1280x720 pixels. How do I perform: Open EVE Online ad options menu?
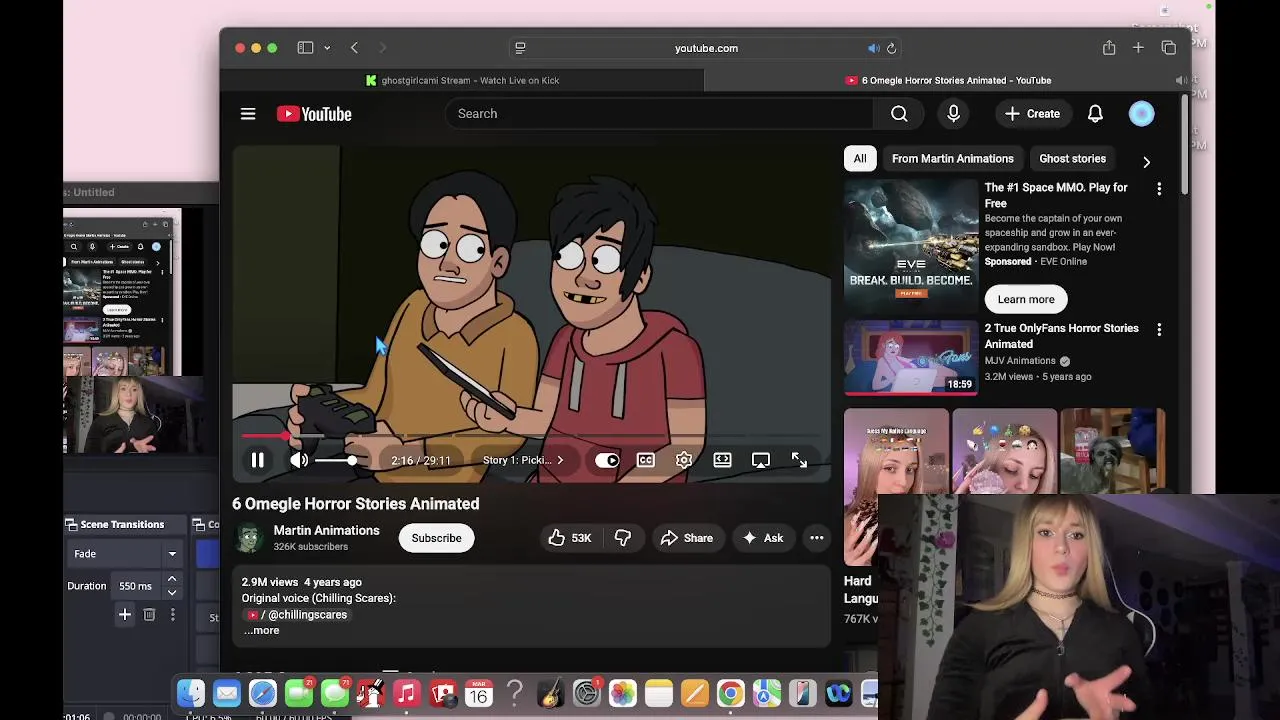point(1159,188)
